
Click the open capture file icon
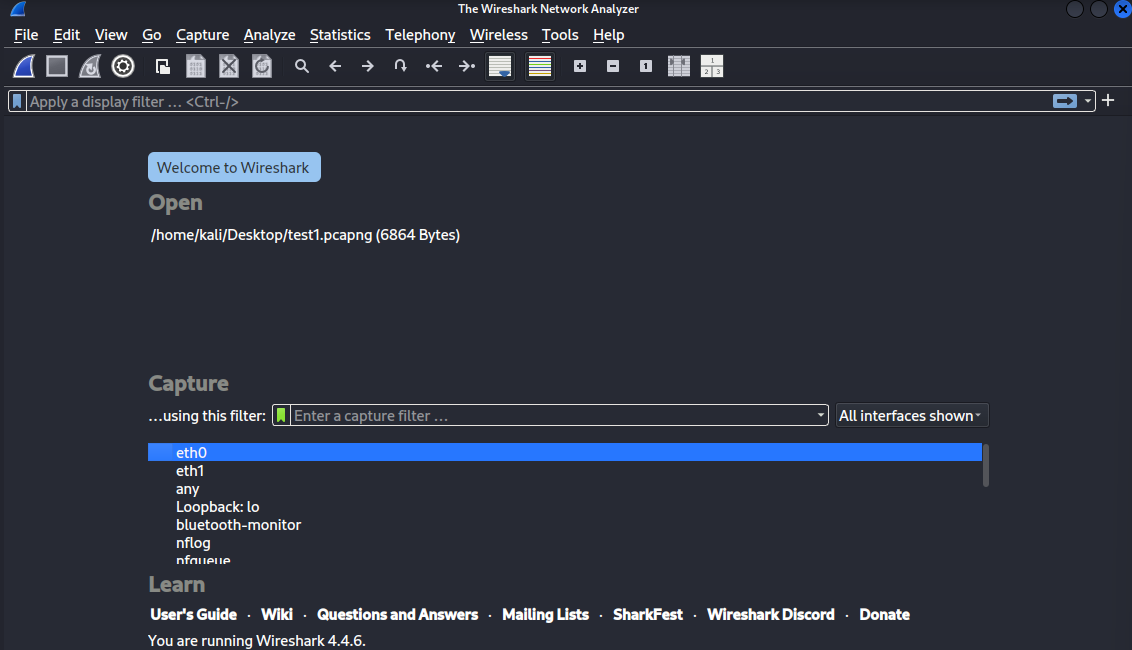[163, 66]
